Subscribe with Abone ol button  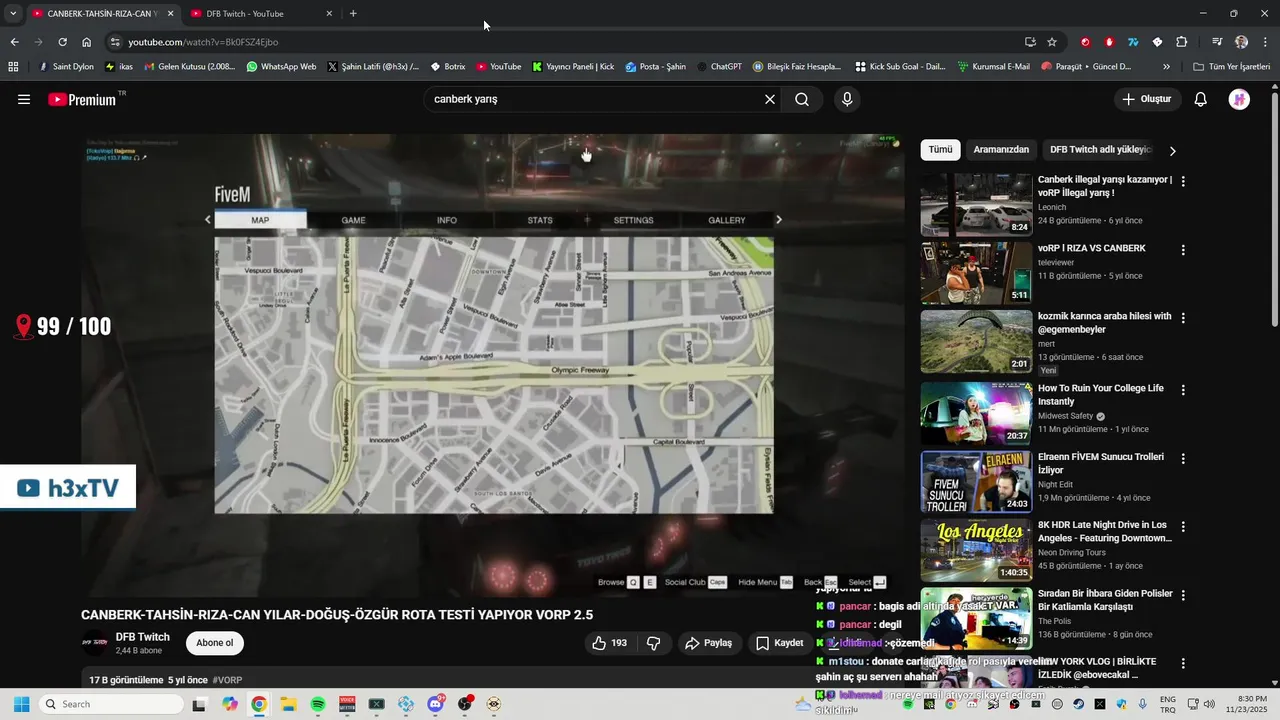tap(215, 643)
